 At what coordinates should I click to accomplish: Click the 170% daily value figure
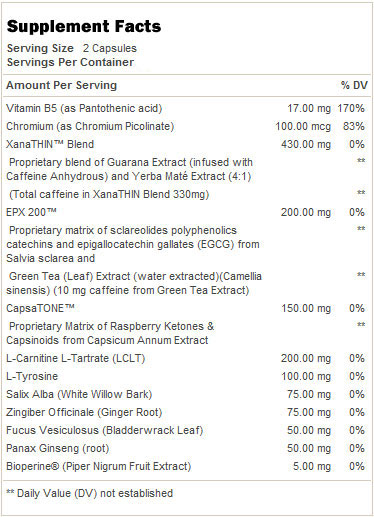[x=351, y=108]
